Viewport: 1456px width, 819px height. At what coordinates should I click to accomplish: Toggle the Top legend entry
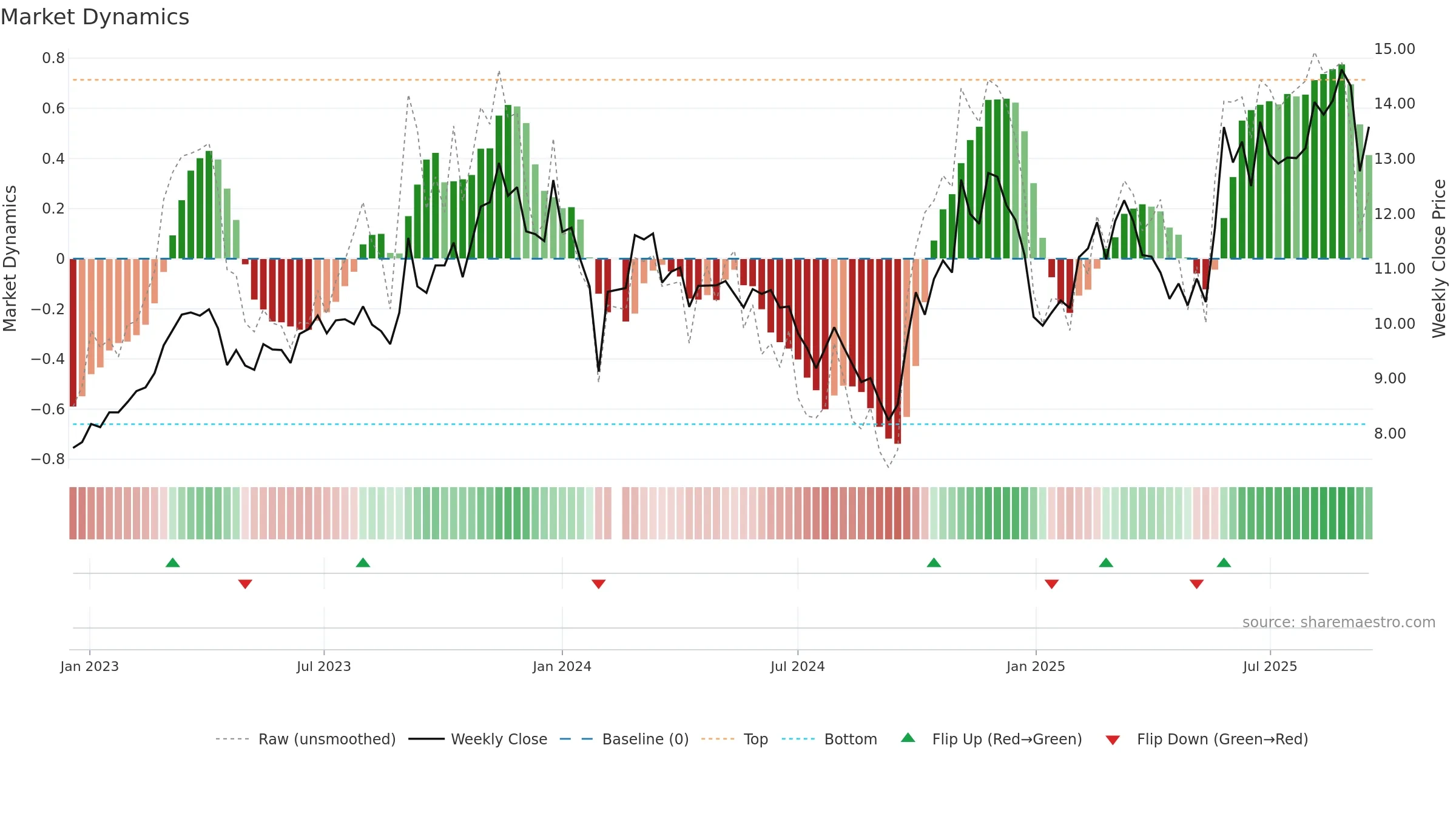(x=734, y=739)
